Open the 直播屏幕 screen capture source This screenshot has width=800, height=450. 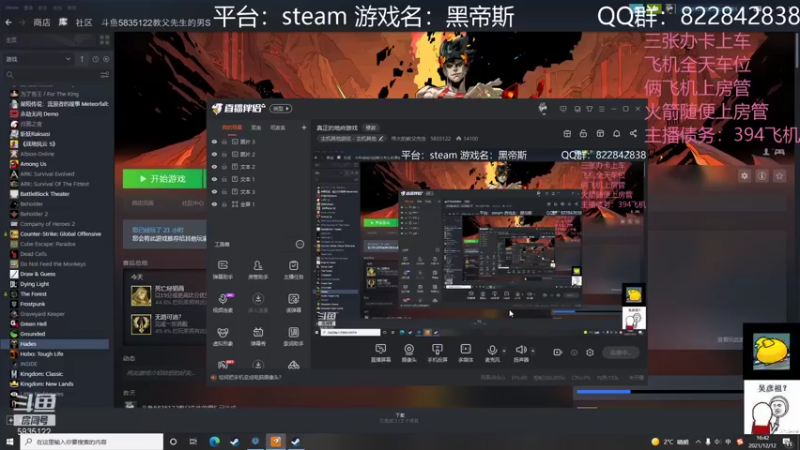[381, 353]
